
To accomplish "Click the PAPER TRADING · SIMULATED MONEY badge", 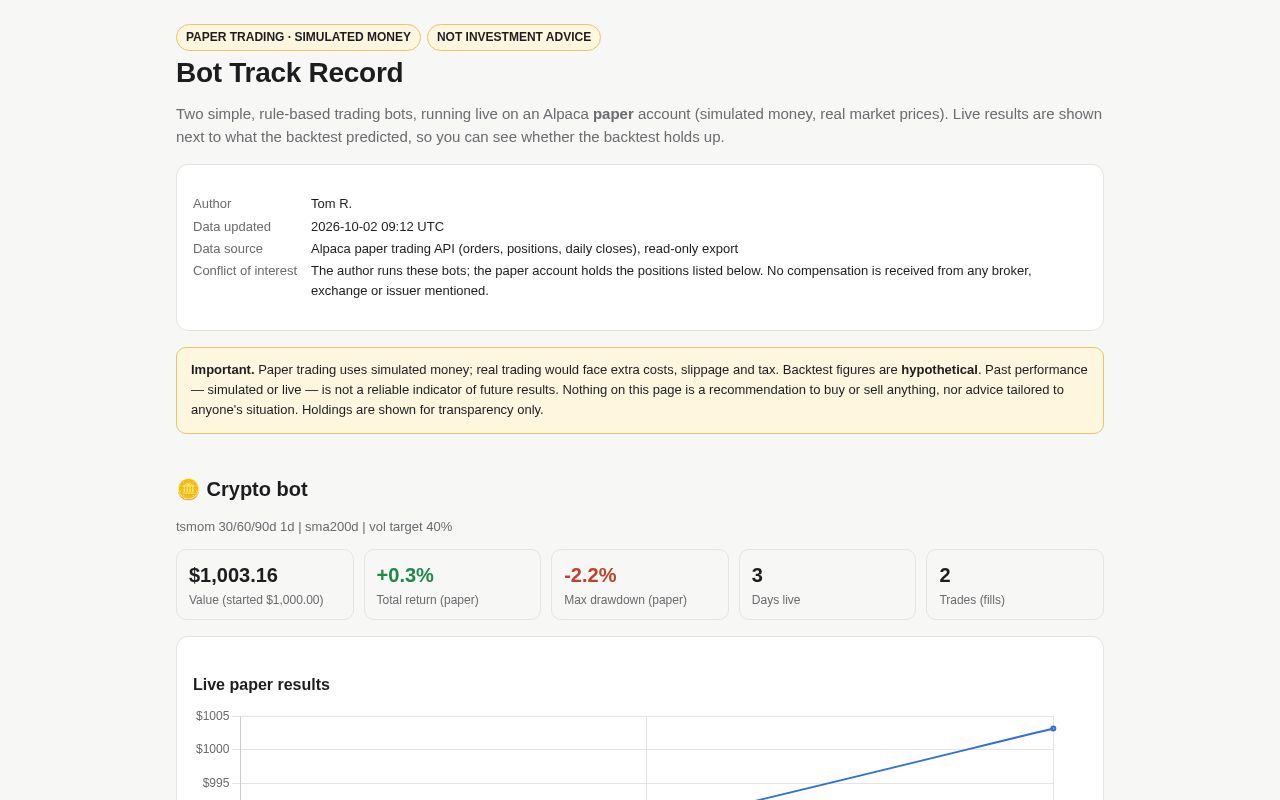I will [x=298, y=37].
